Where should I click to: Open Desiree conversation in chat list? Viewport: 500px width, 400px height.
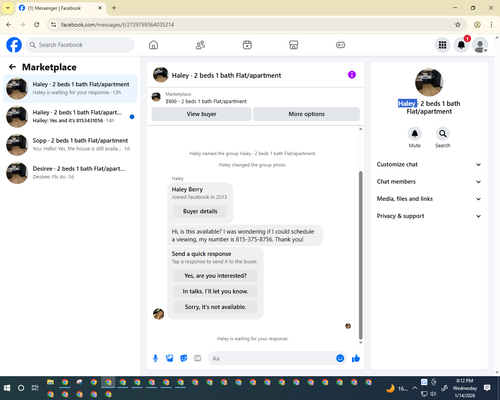pos(70,173)
